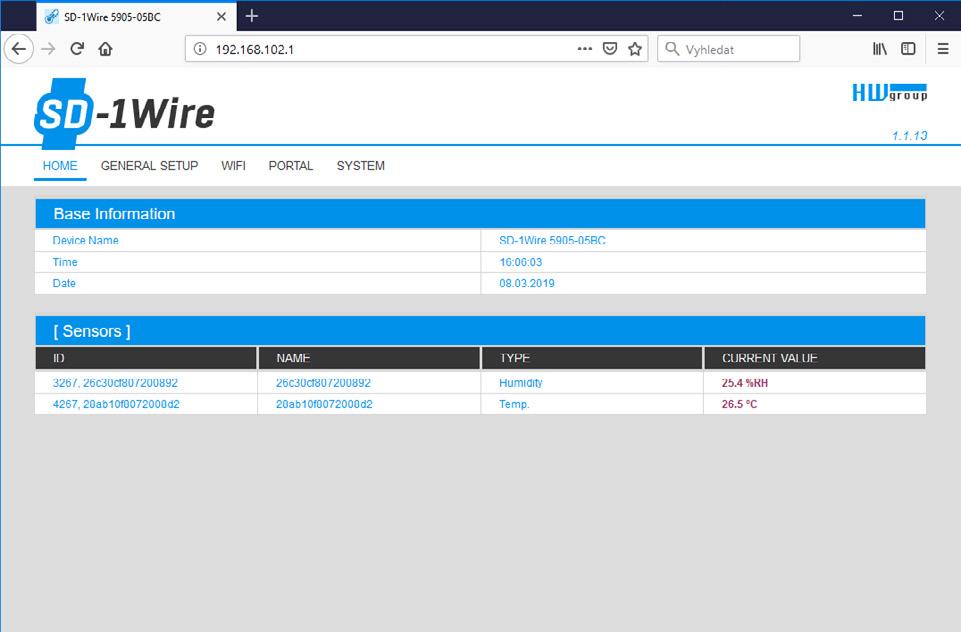Close the SD-1Wire 5905-05BC tab
Screen dimensions: 961x632
tap(221, 17)
